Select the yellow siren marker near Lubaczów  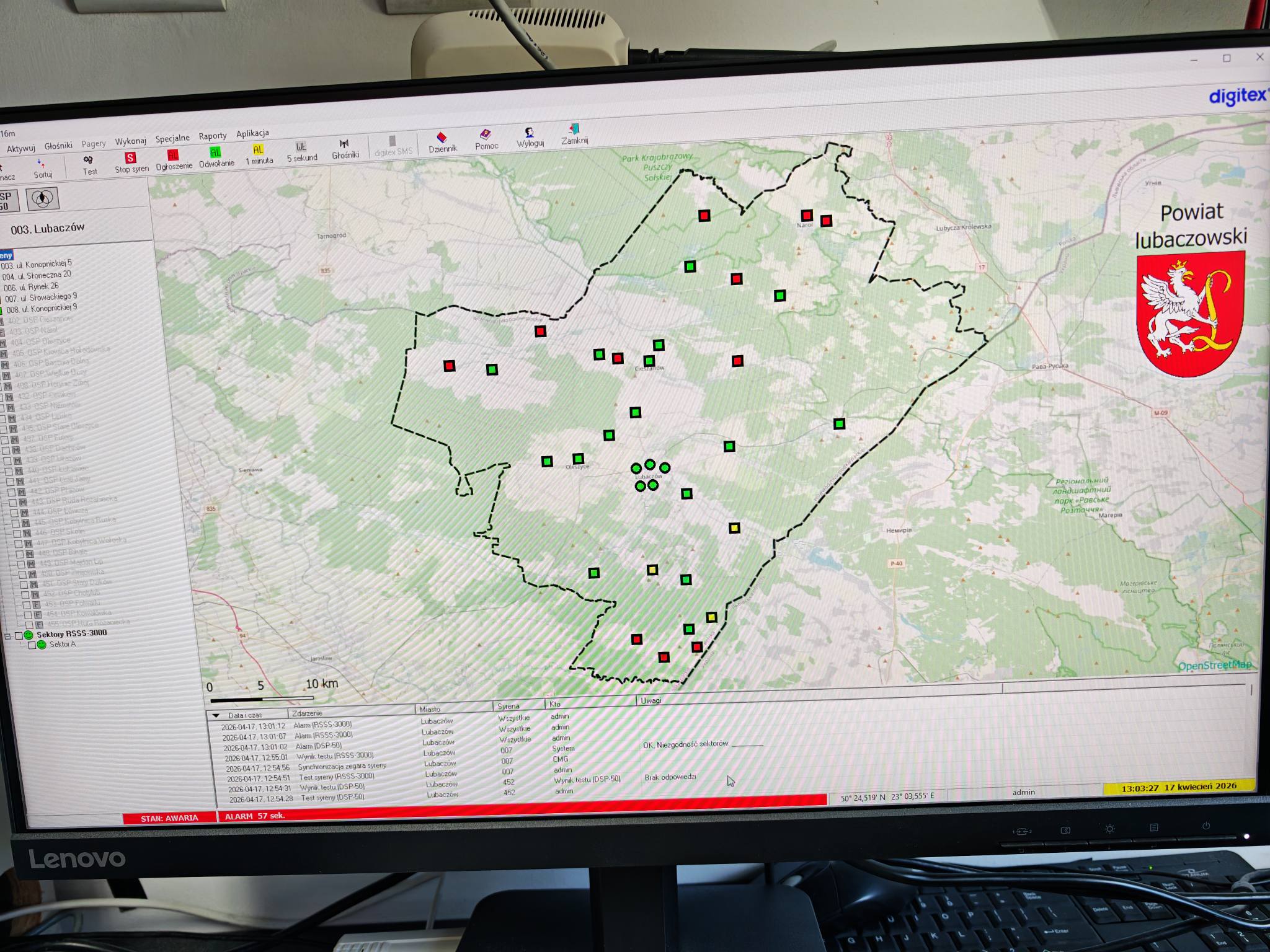[x=734, y=528]
